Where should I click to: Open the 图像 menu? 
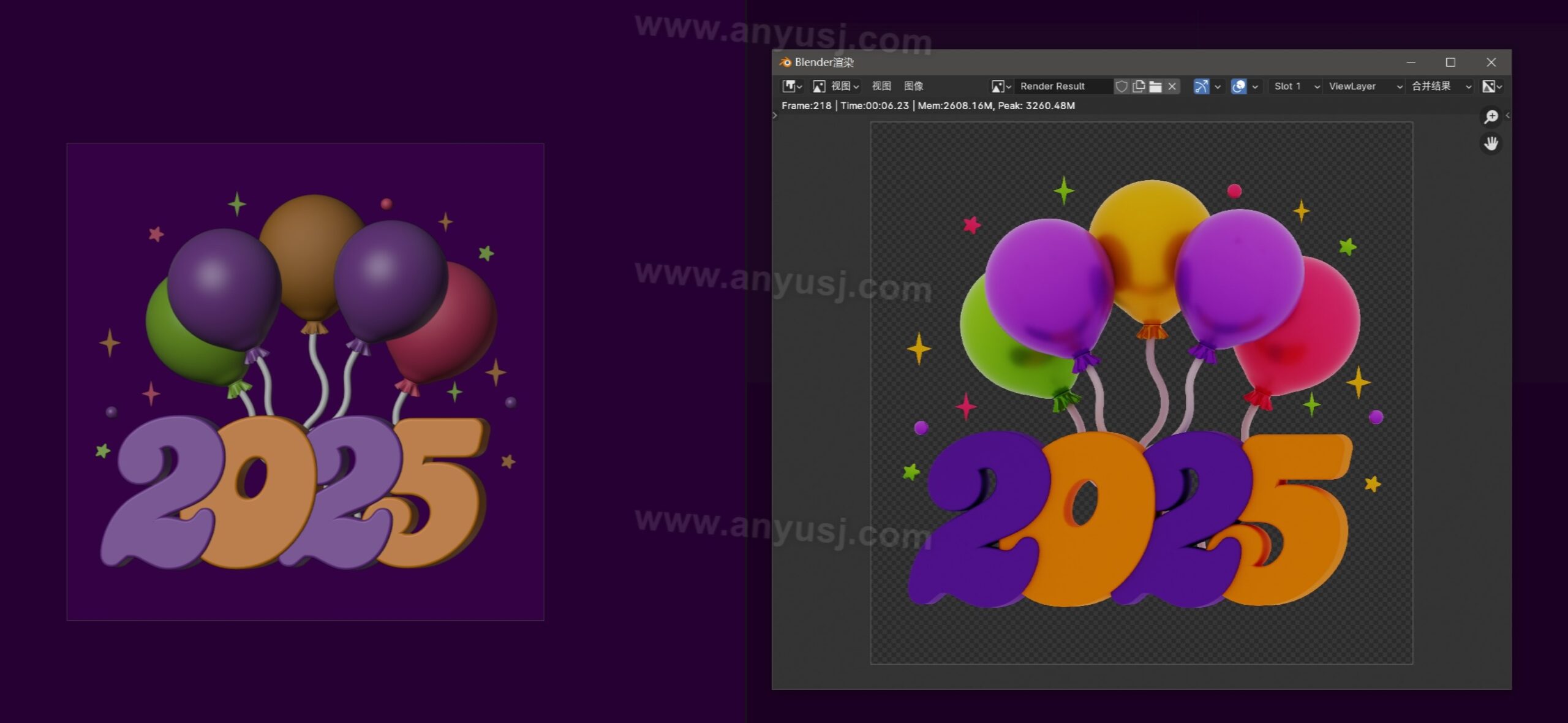point(914,86)
